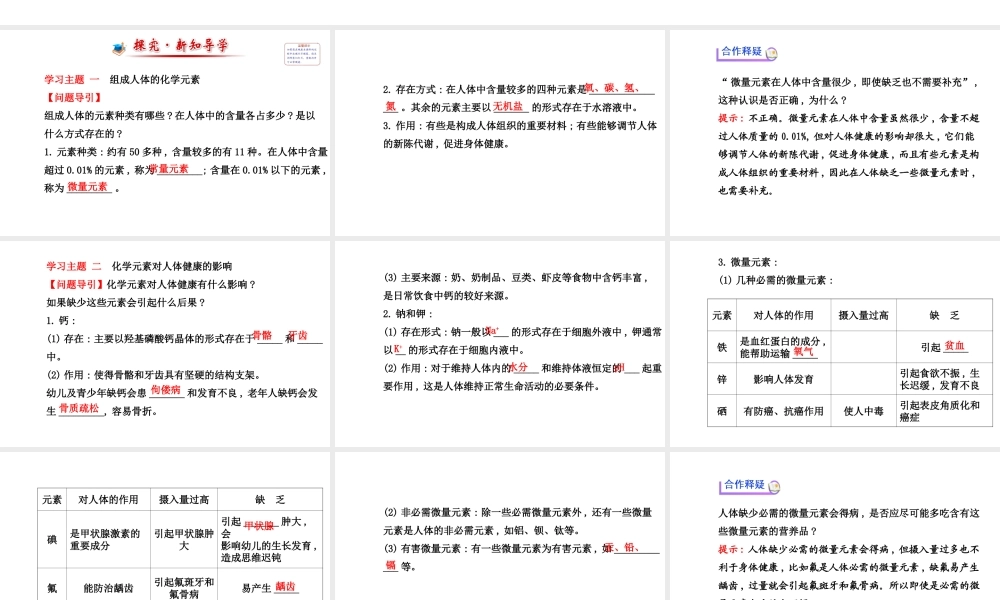Click the 碘 cell in the lower table
The width and height of the screenshot is (1000, 600).
click(52, 539)
